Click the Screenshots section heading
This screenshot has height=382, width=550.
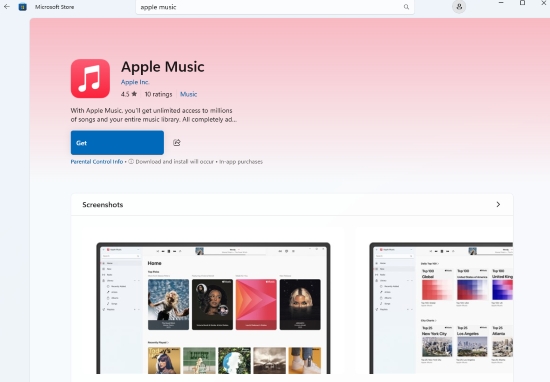point(103,205)
